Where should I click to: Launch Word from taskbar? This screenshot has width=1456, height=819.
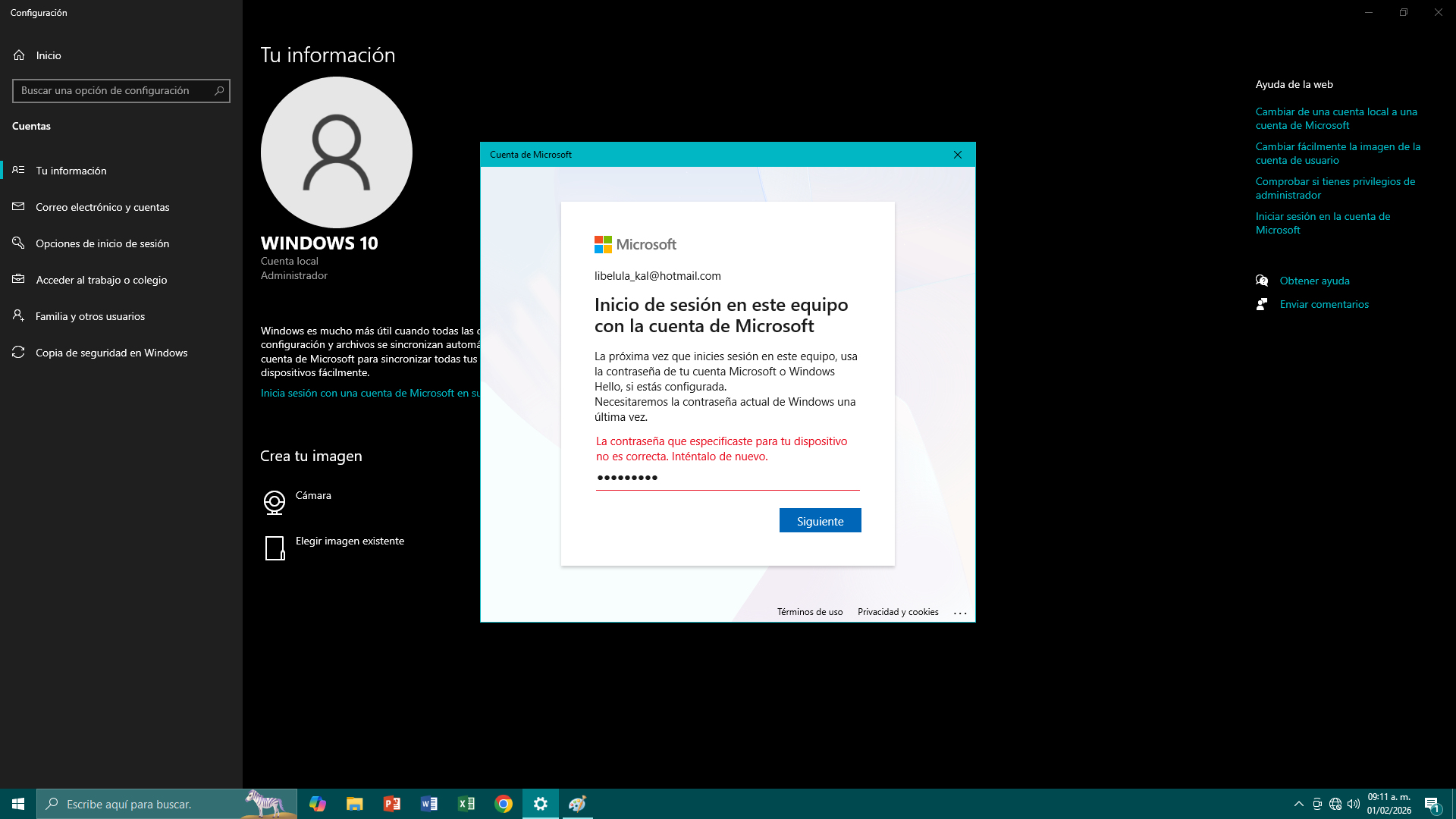click(428, 804)
